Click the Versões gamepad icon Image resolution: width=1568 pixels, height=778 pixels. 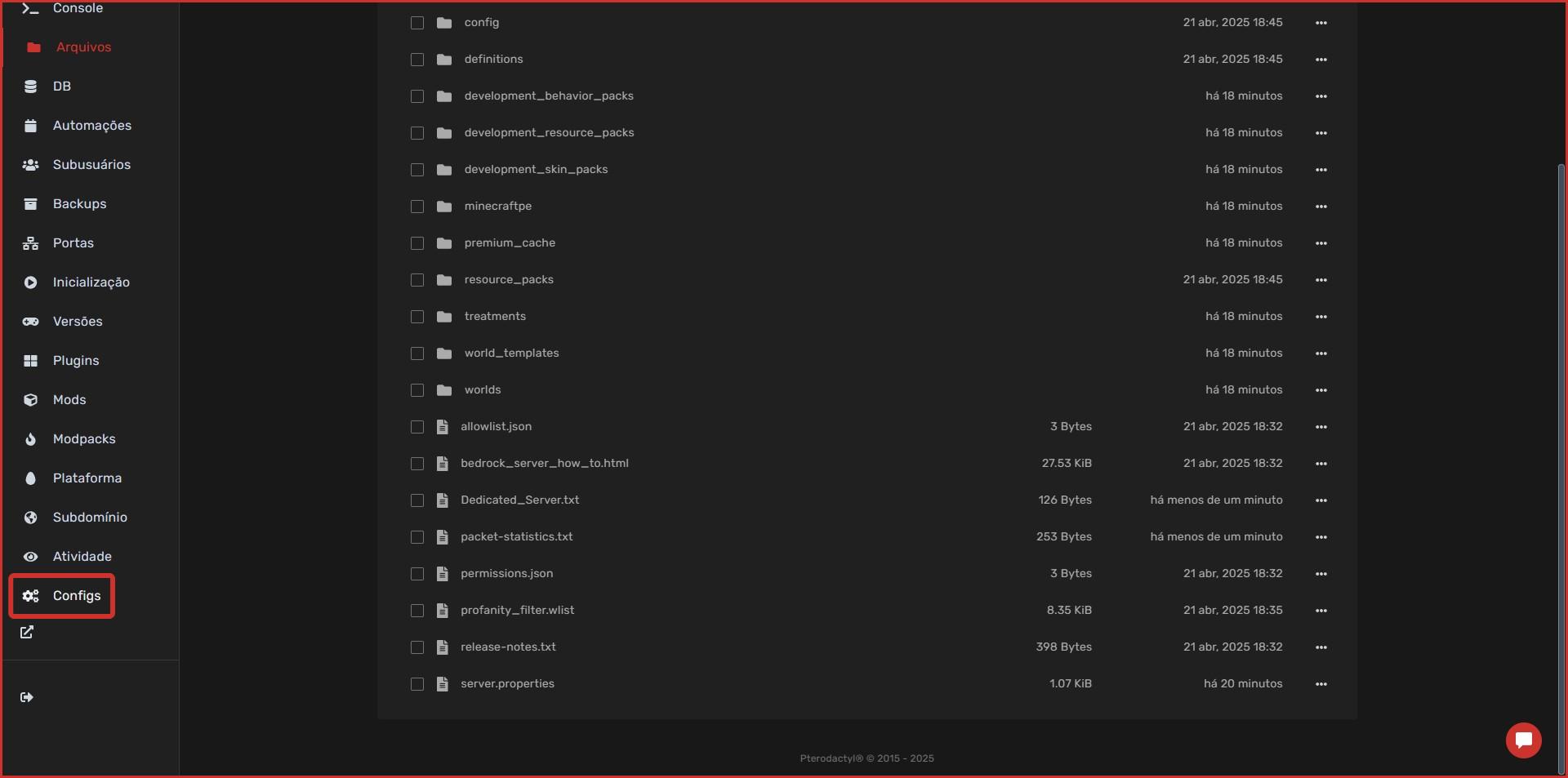pos(30,322)
